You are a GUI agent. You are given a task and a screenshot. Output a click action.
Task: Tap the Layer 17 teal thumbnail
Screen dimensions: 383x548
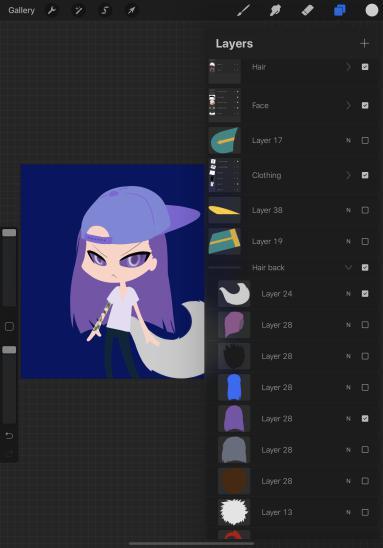[224, 140]
